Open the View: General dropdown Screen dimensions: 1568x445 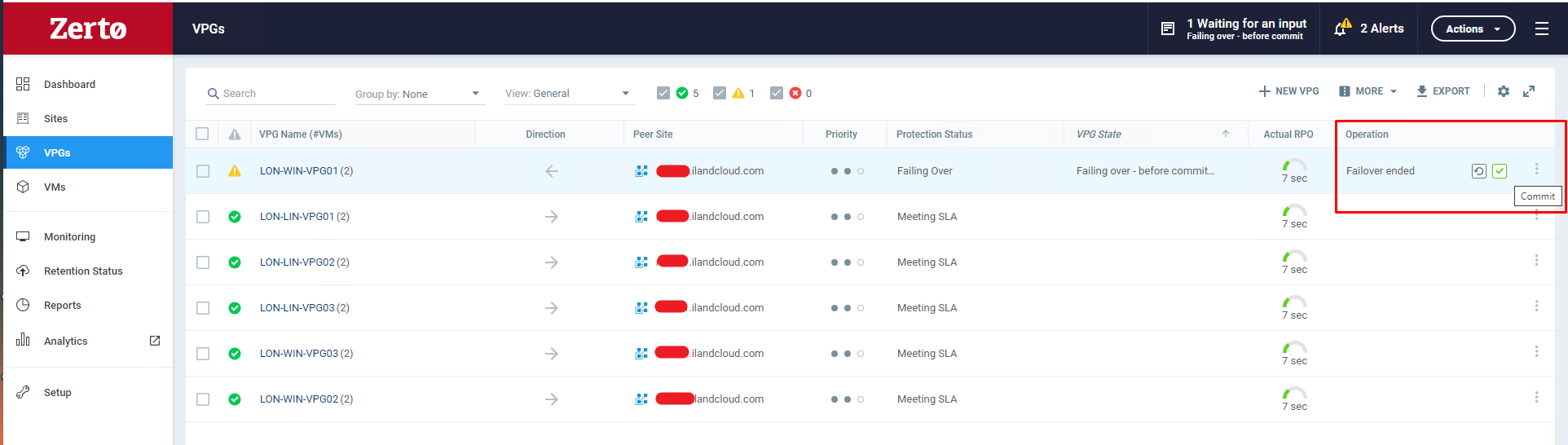[x=567, y=94]
